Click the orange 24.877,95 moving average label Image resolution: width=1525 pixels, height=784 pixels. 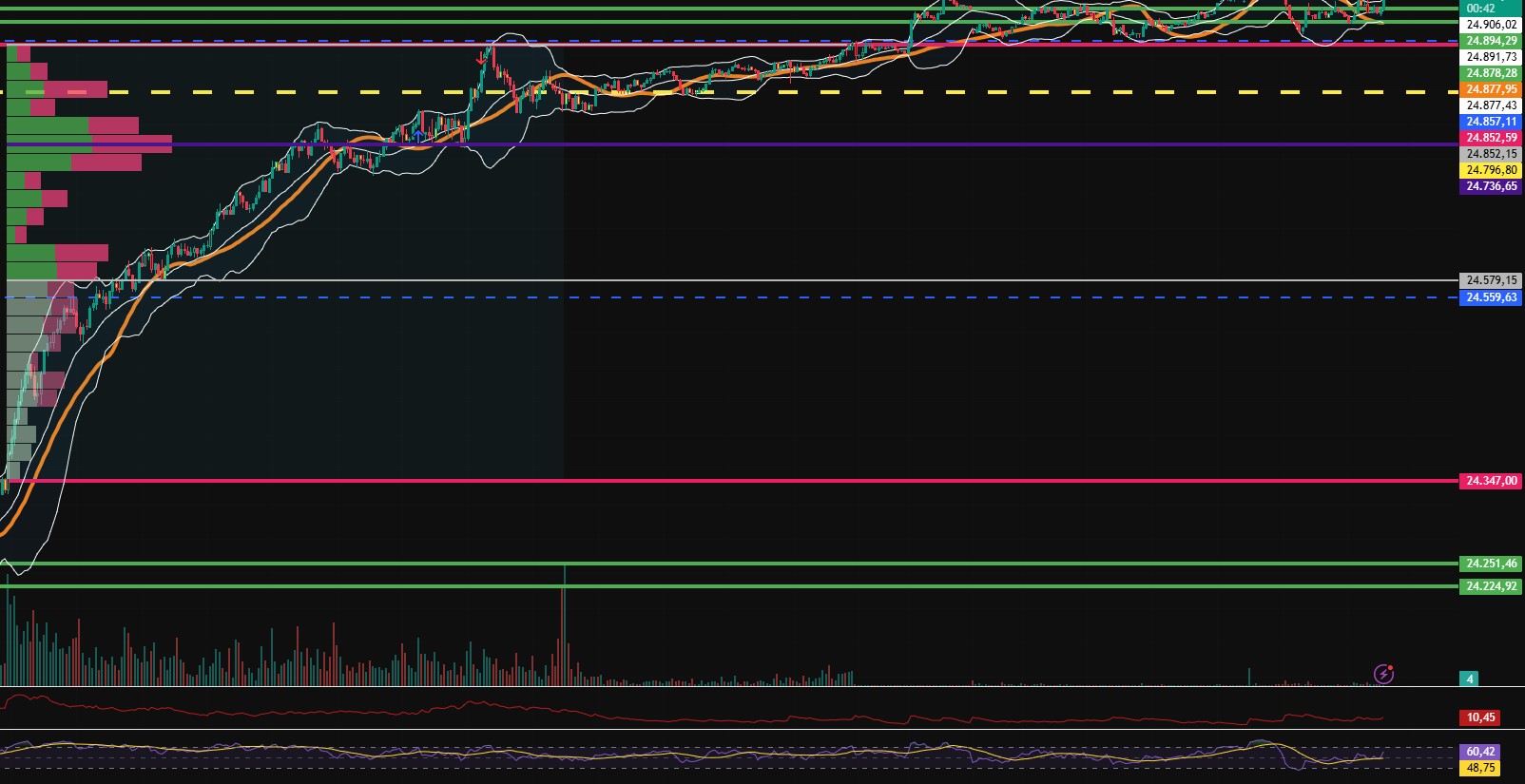coord(1491,89)
